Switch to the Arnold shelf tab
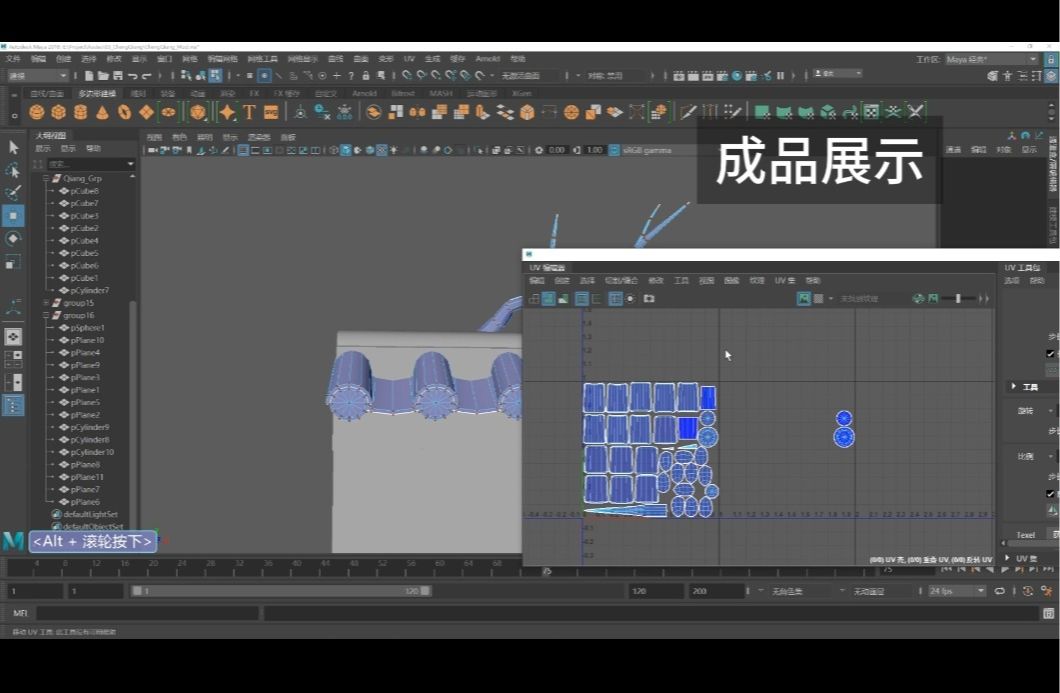Image resolution: width=1060 pixels, height=693 pixels. [x=364, y=92]
